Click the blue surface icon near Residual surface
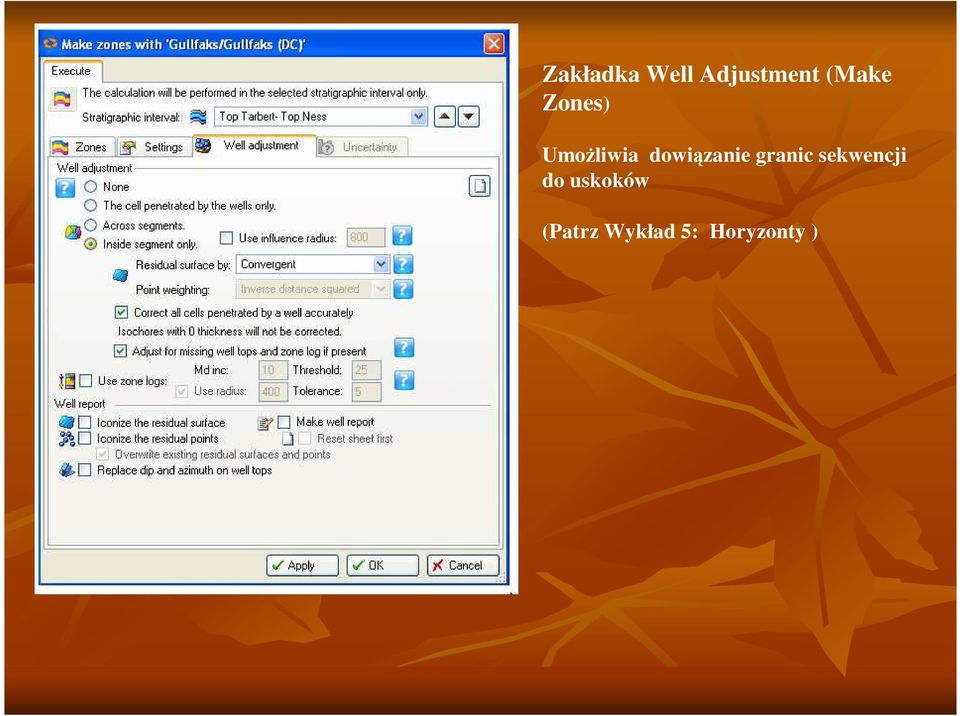 pyautogui.click(x=121, y=276)
